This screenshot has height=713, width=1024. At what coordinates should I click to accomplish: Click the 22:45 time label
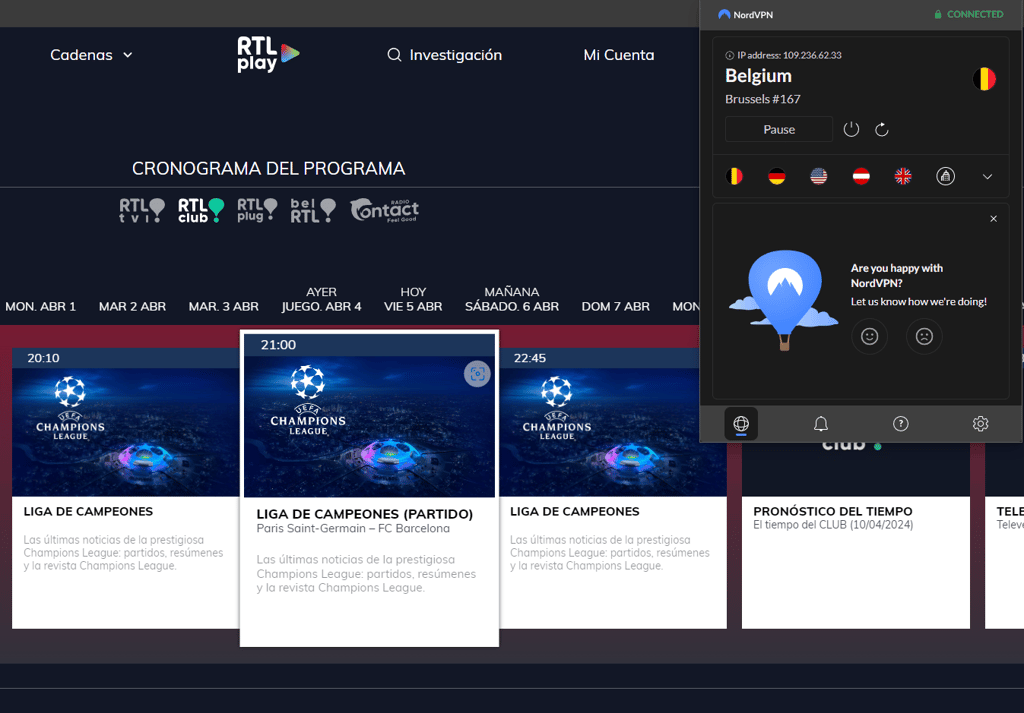click(530, 358)
